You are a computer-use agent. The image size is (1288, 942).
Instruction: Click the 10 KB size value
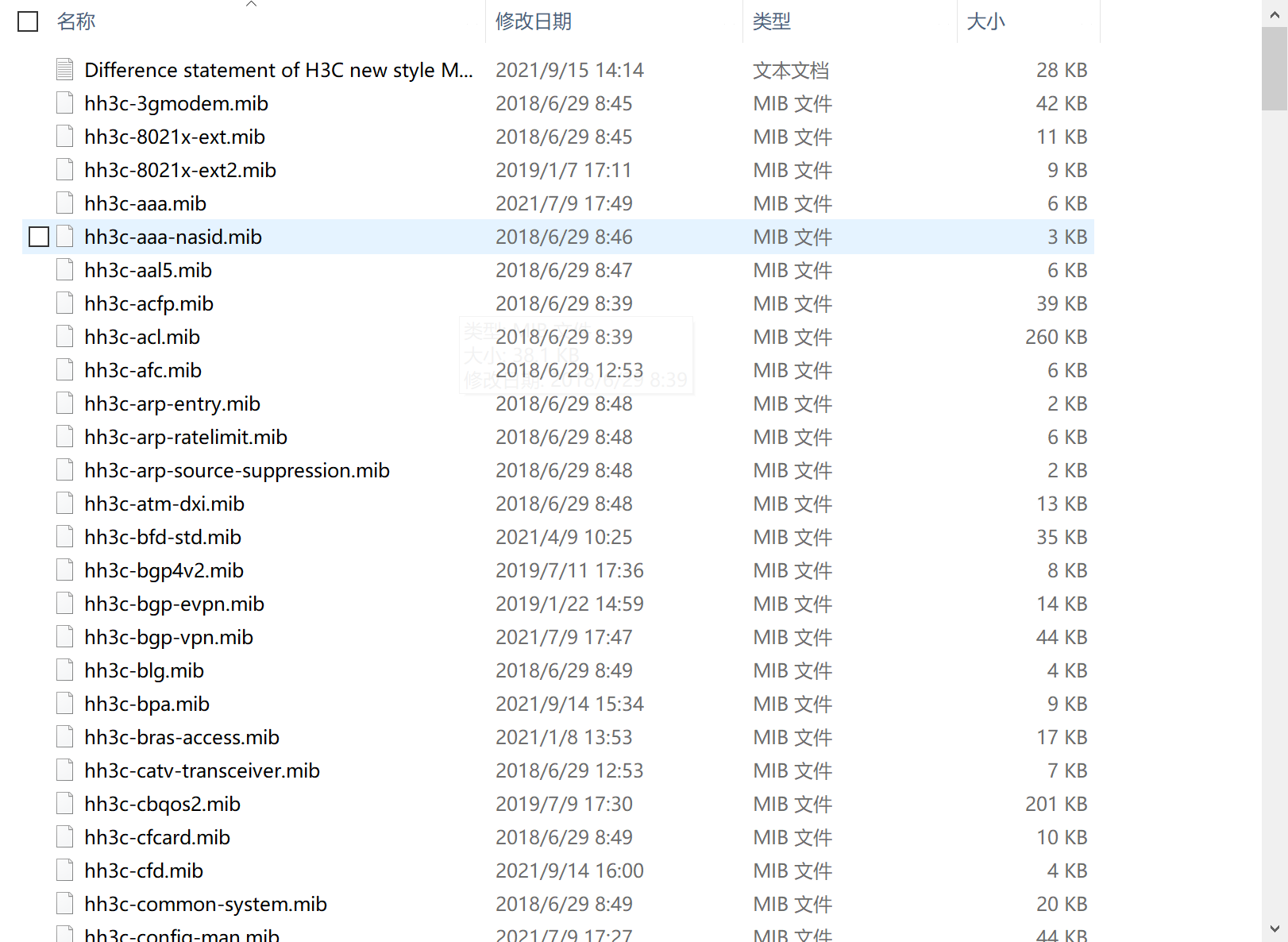1062,837
